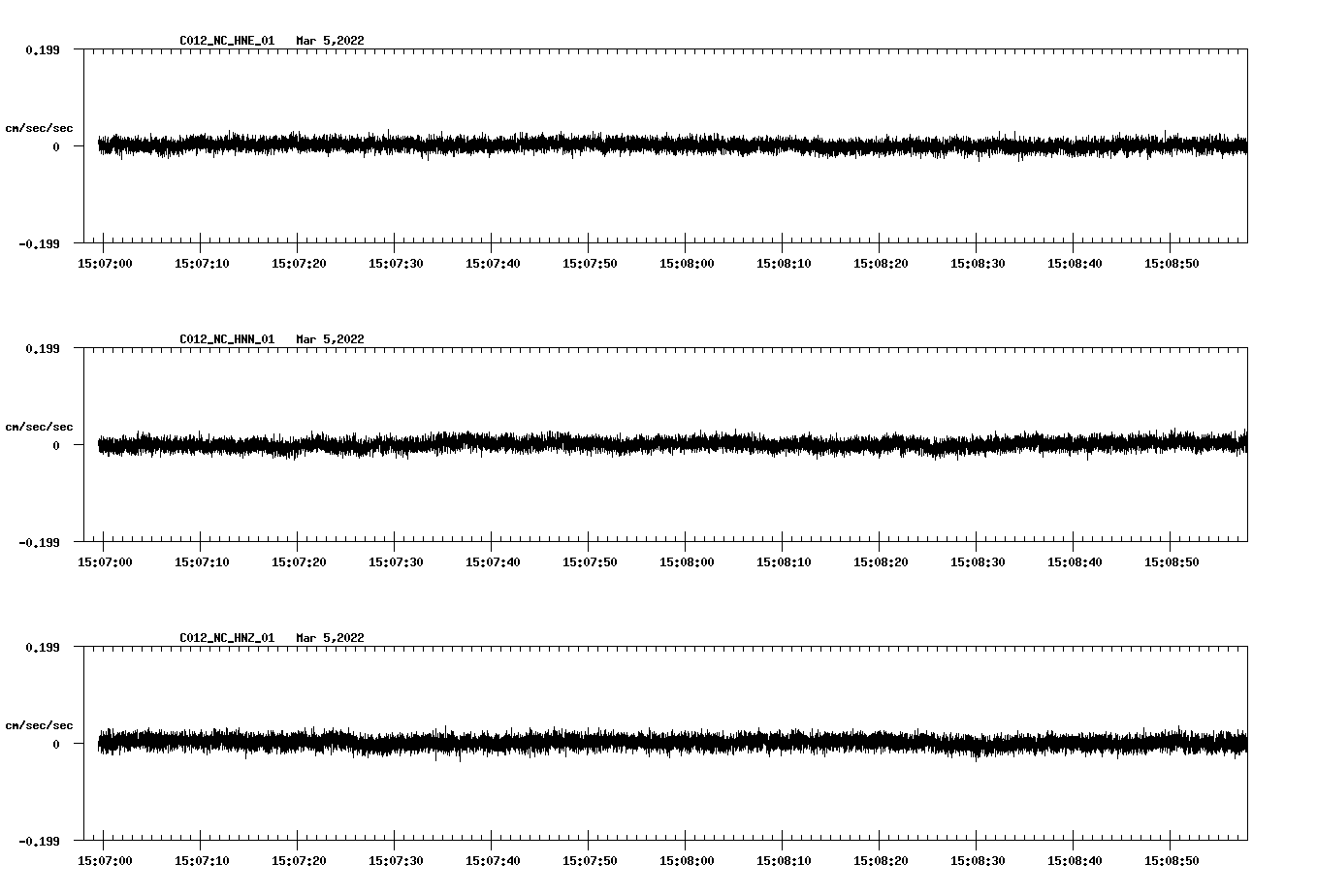Click the 0.199 upper limit on HNE plot
The height and width of the screenshot is (896, 1317).
coord(42,49)
